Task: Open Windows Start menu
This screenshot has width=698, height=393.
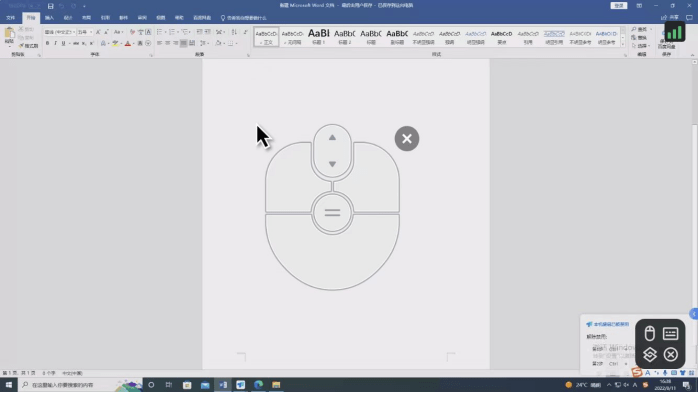Action: pos(8,385)
